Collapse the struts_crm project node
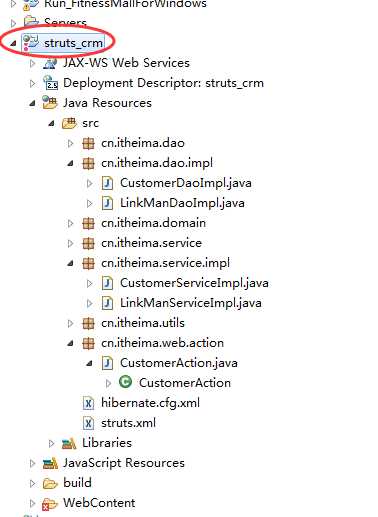The height and width of the screenshot is (517, 378). click(14, 43)
